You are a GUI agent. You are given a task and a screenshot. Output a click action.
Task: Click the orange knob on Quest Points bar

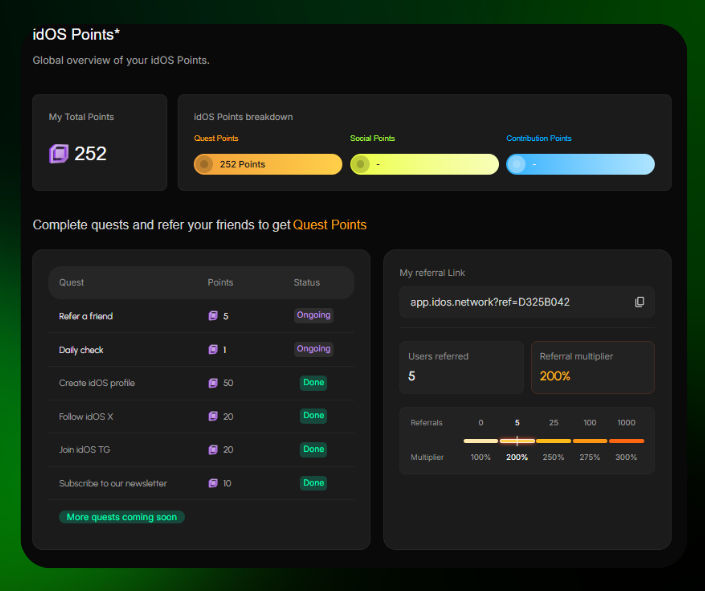(204, 164)
